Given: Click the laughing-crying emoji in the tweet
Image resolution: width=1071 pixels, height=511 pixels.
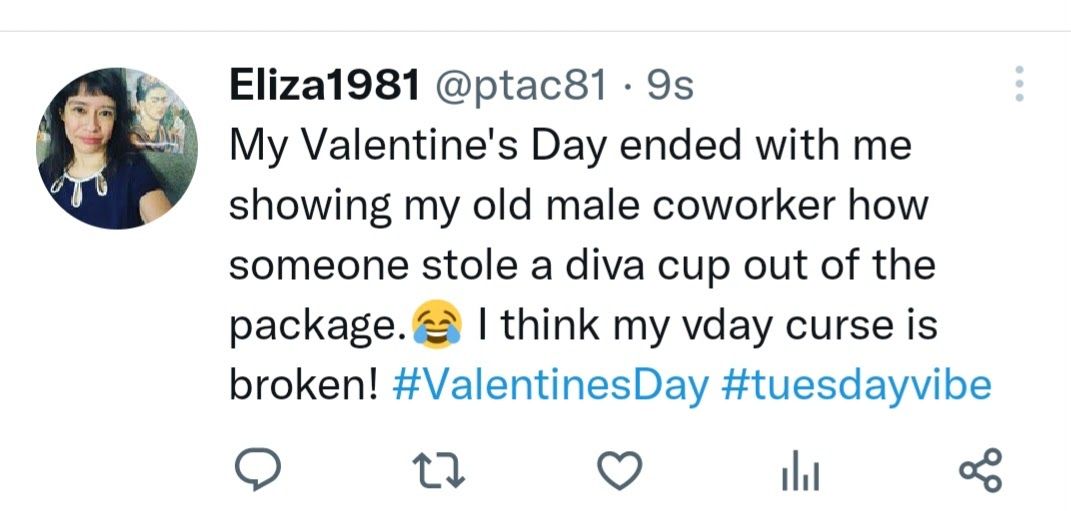Looking at the screenshot, I should (x=439, y=327).
